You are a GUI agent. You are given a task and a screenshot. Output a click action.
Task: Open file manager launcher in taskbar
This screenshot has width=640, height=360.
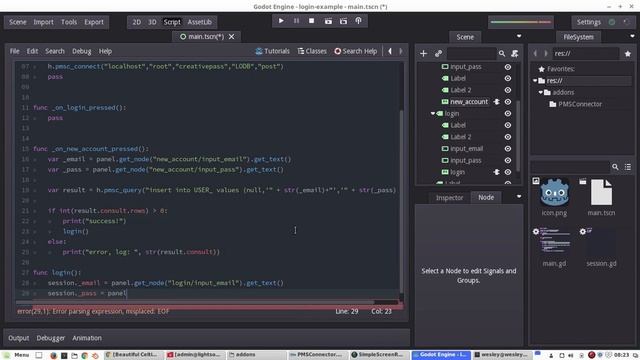click(74, 355)
